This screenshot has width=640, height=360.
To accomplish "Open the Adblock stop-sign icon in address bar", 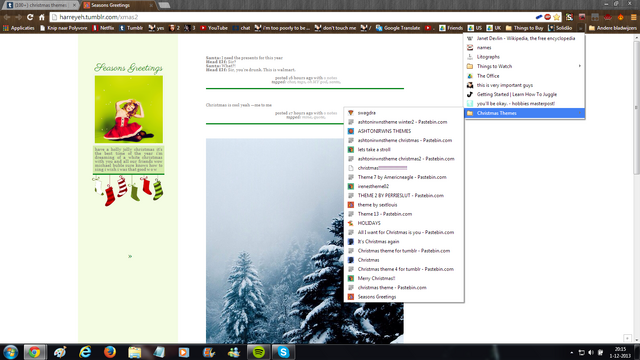I will 548,17.
